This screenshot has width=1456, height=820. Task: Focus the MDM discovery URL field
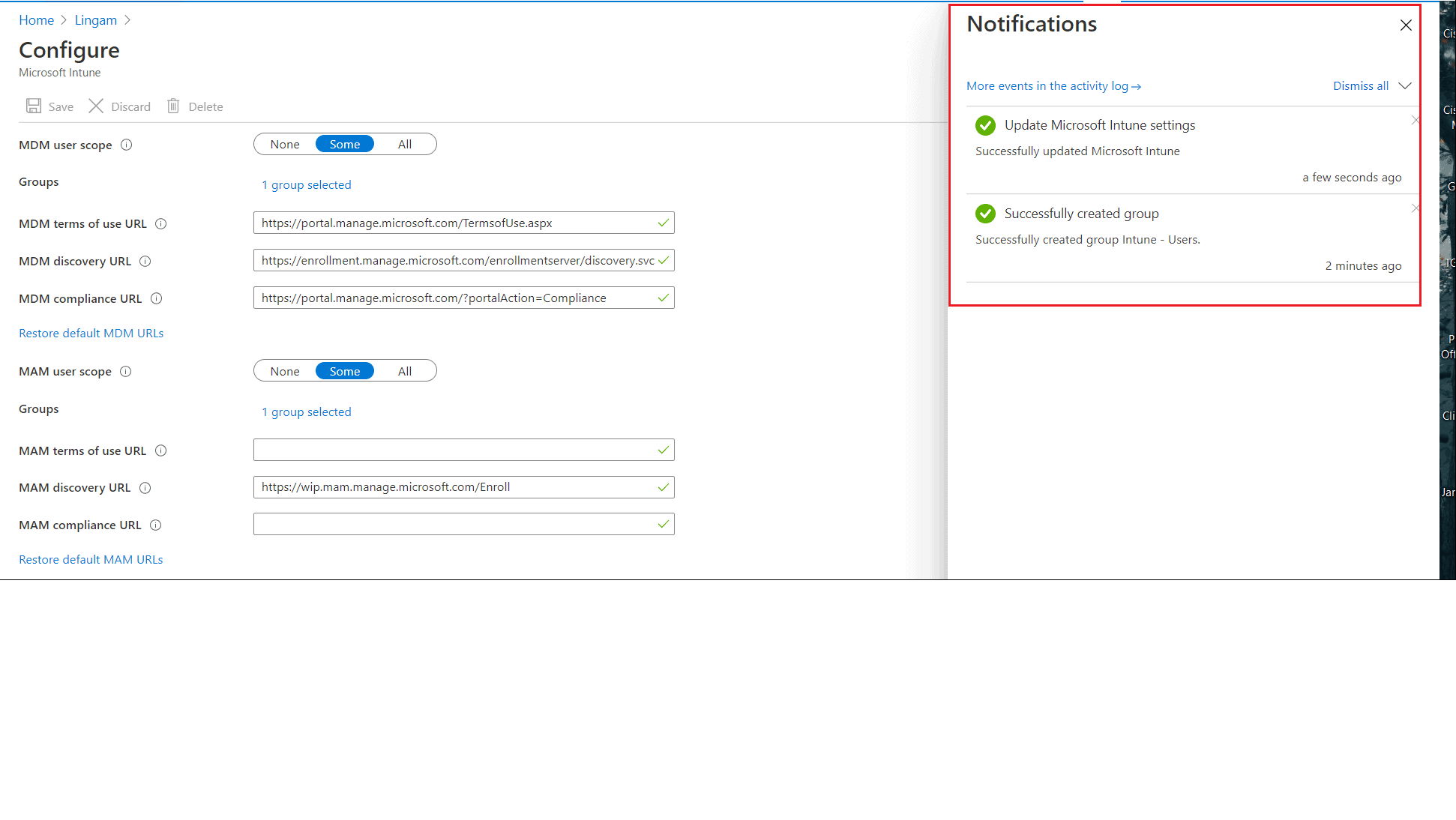pyautogui.click(x=464, y=260)
